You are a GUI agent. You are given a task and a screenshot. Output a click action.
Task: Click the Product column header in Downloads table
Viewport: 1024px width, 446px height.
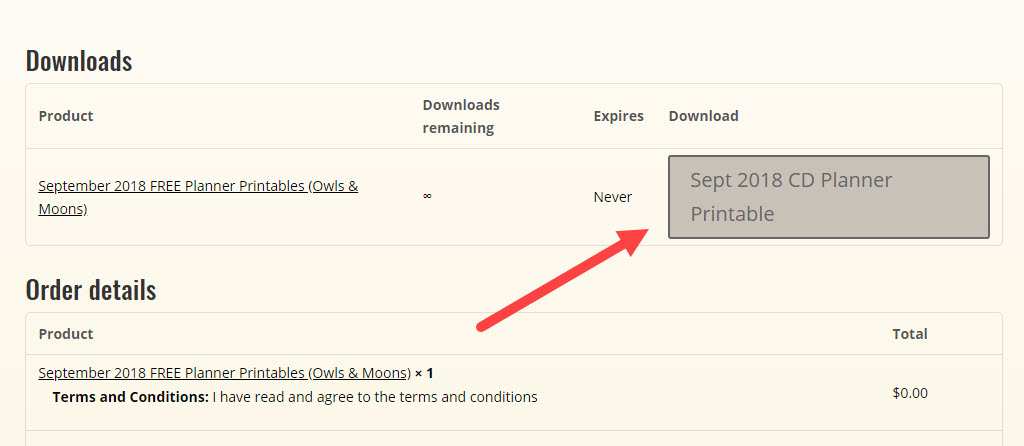66,116
